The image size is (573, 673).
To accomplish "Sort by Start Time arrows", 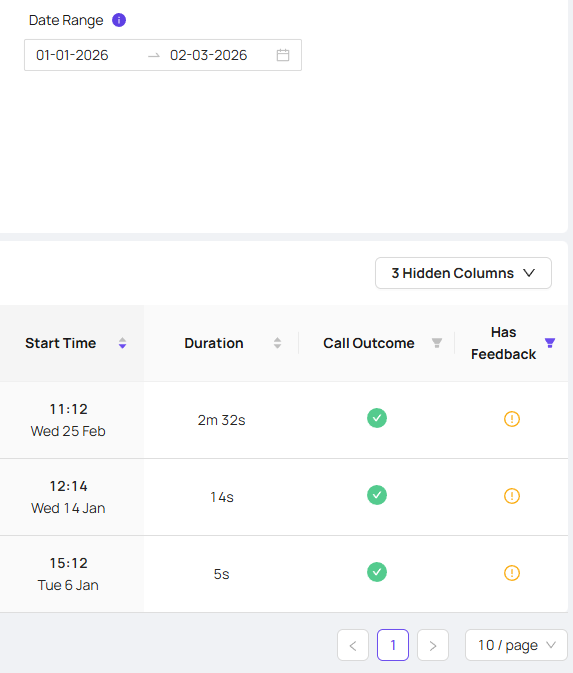I will pyautogui.click(x=122, y=343).
